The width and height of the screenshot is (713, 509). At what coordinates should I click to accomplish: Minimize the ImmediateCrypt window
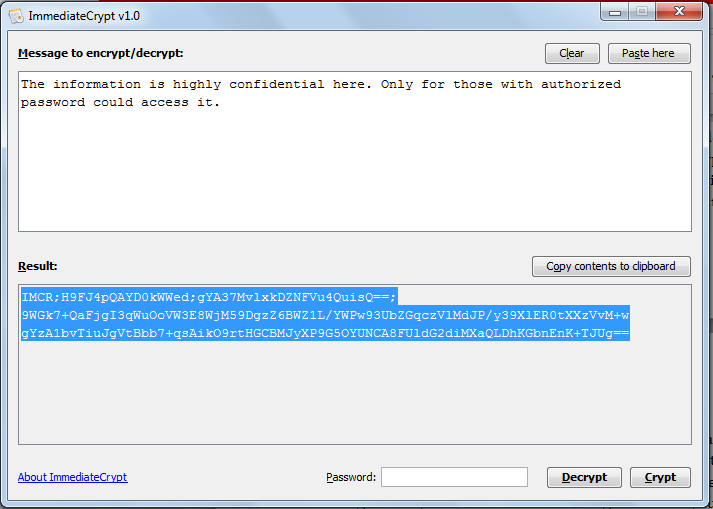pos(616,11)
